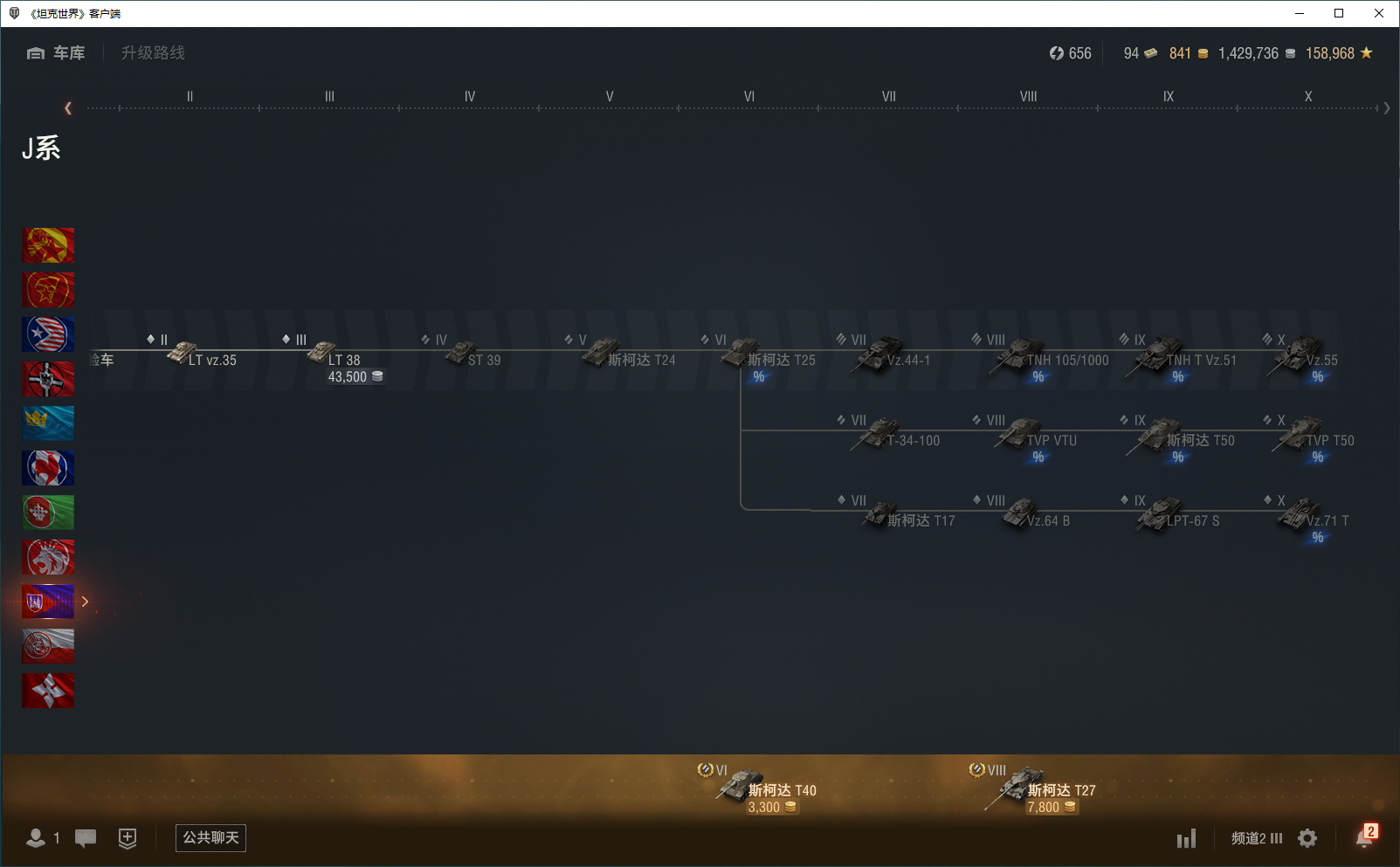Open the chat bubble icon
This screenshot has height=867, width=1400.
pos(86,838)
